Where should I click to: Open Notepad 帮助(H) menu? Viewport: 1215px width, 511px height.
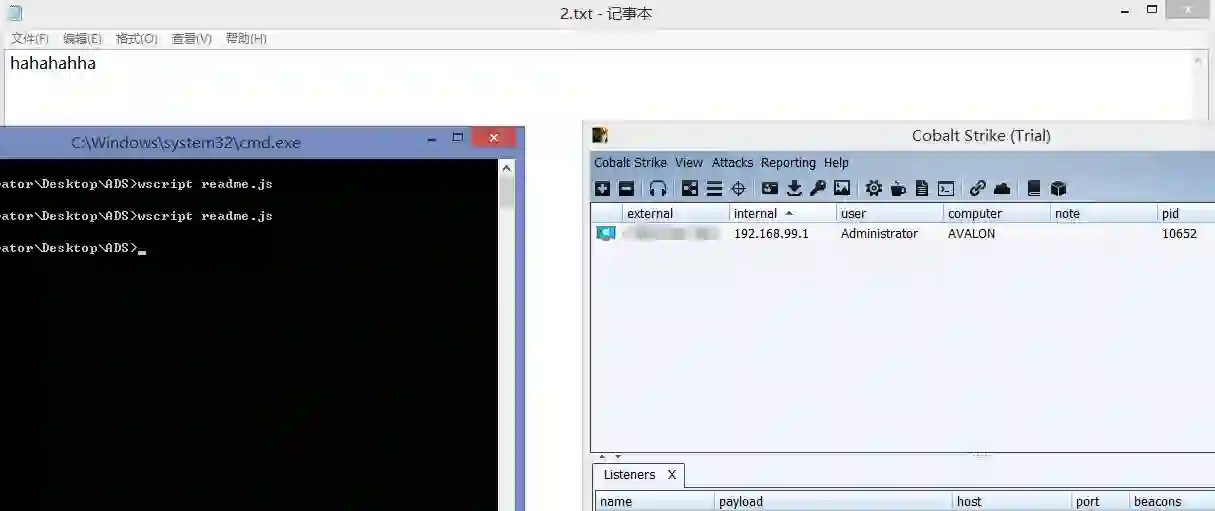tap(246, 38)
